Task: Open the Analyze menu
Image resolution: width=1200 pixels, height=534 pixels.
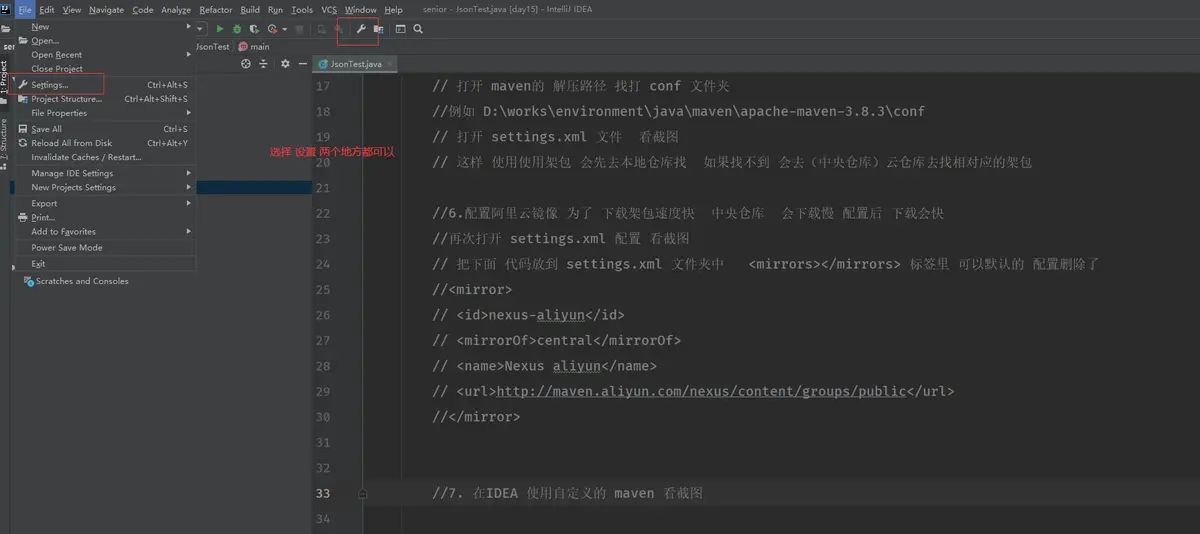Action: coord(176,10)
